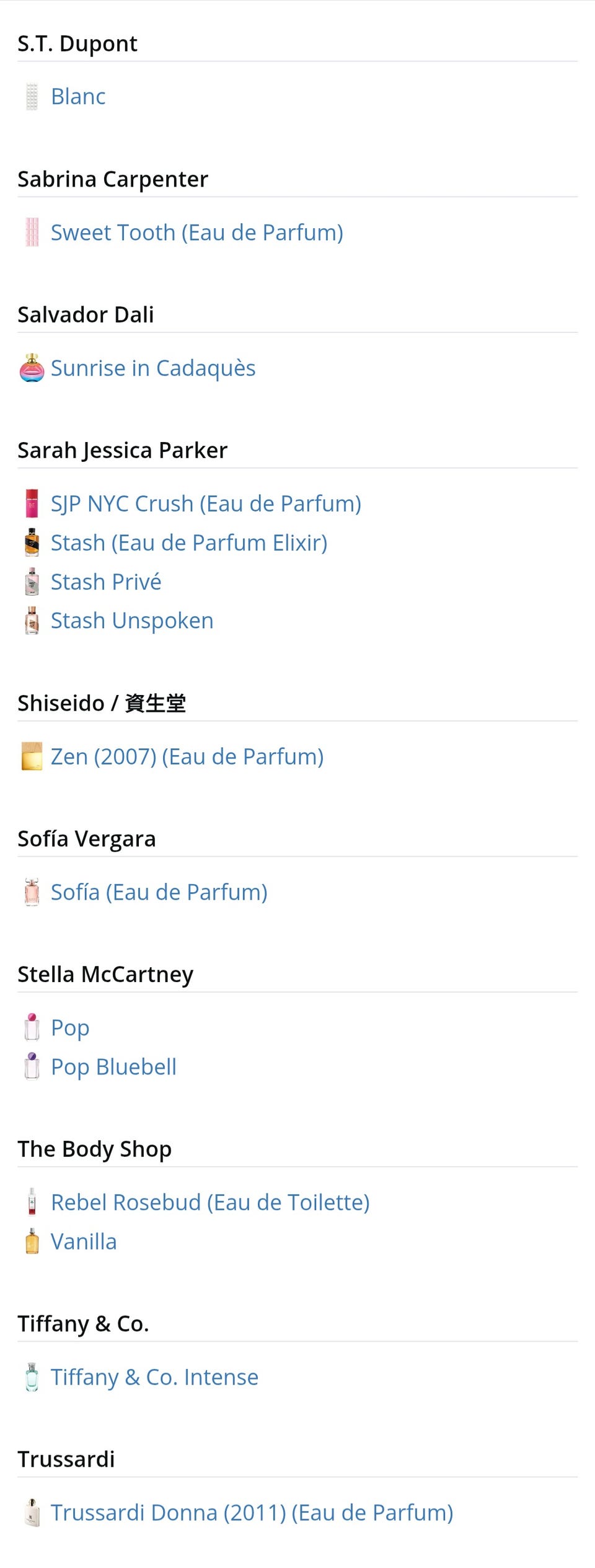This screenshot has height=1568, width=595.
Task: Click the Tiffany & Co. Intense bottle icon
Action: tap(32, 1377)
